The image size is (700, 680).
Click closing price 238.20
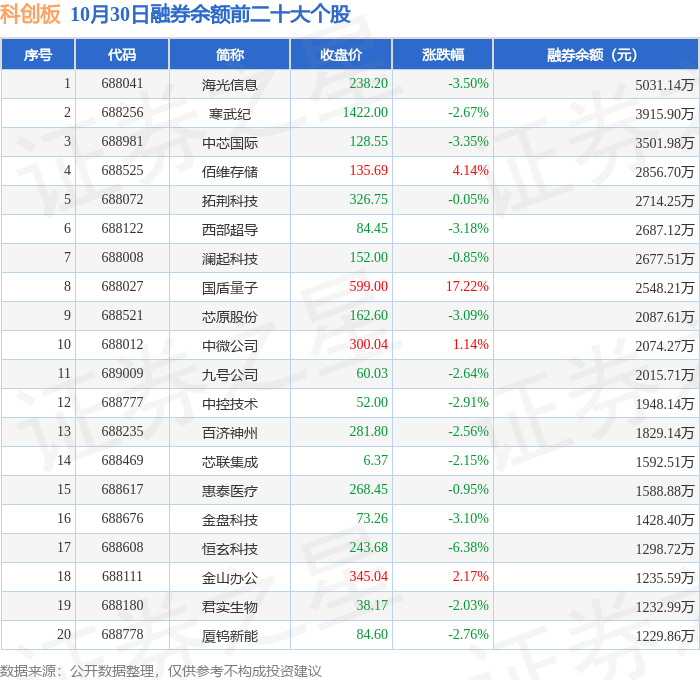coord(369,83)
